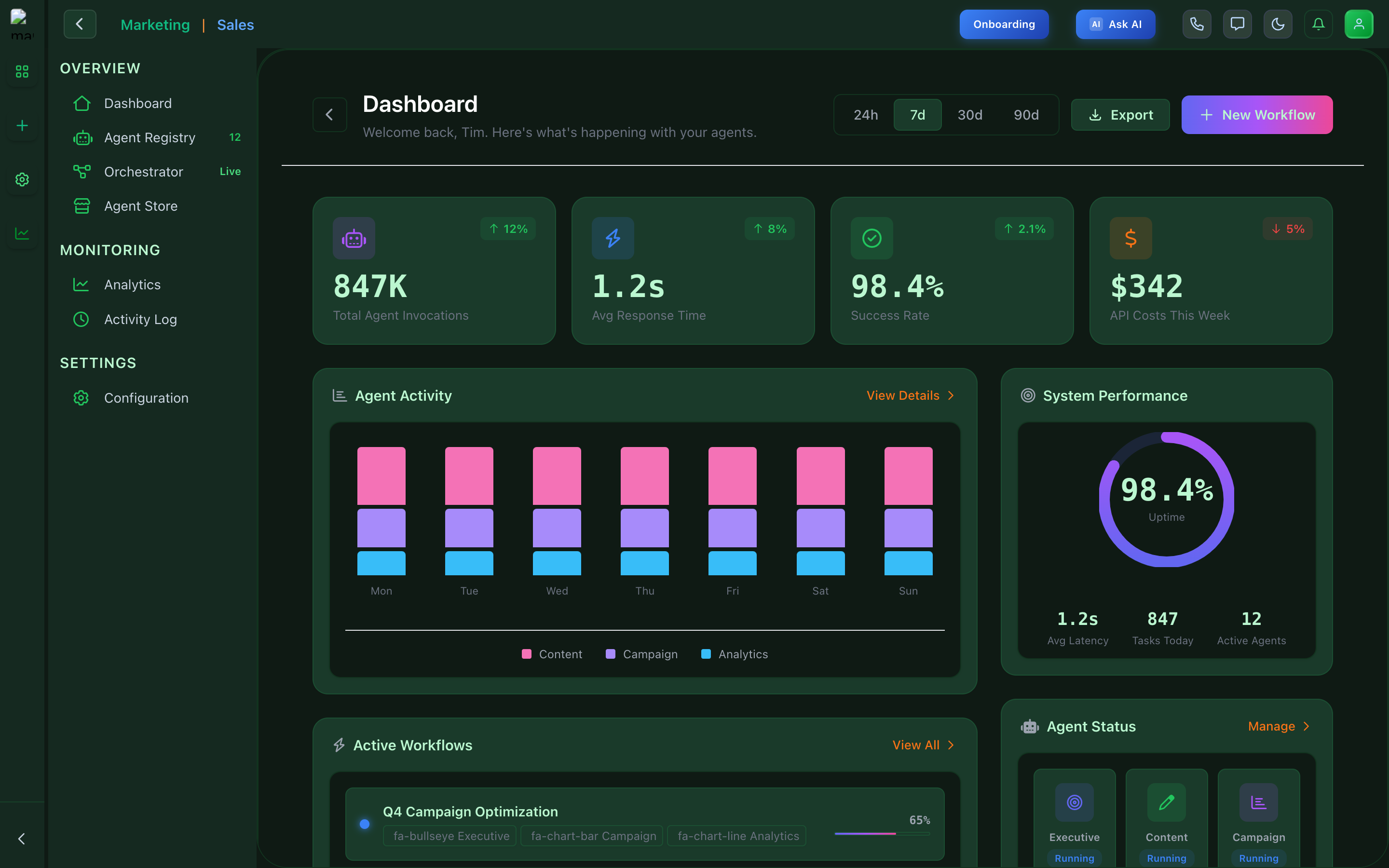The height and width of the screenshot is (868, 1389).
Task: Click the Executive agent bullseye icon
Action: (x=1075, y=802)
